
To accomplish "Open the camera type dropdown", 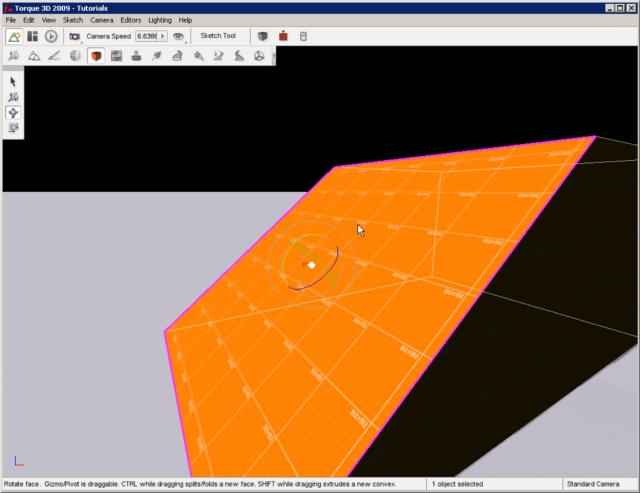I will pos(74,36).
